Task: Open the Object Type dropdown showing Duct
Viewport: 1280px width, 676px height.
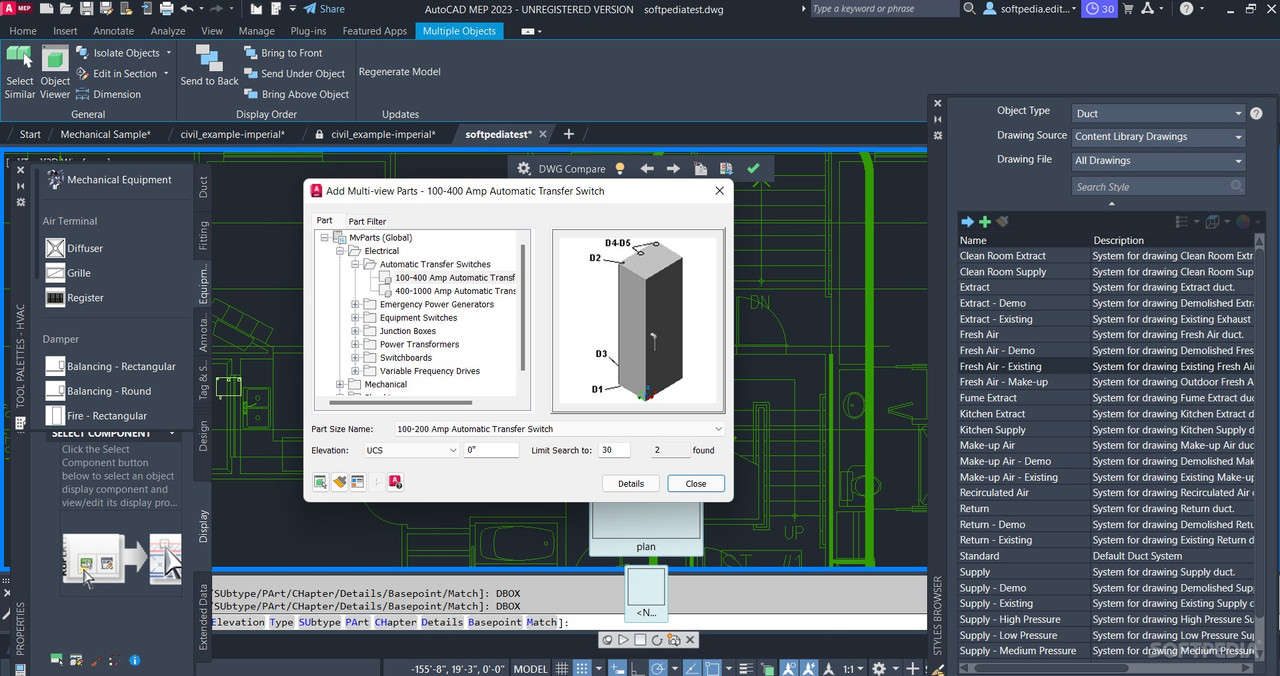Action: [x=1158, y=114]
